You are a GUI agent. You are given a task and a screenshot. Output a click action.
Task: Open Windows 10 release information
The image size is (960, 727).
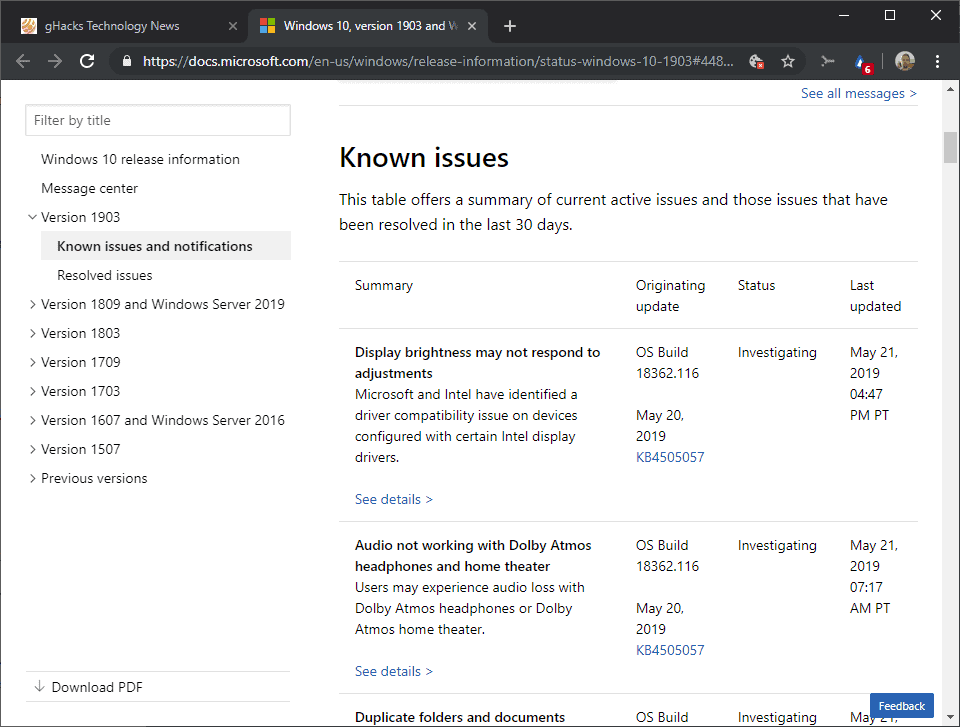140,159
